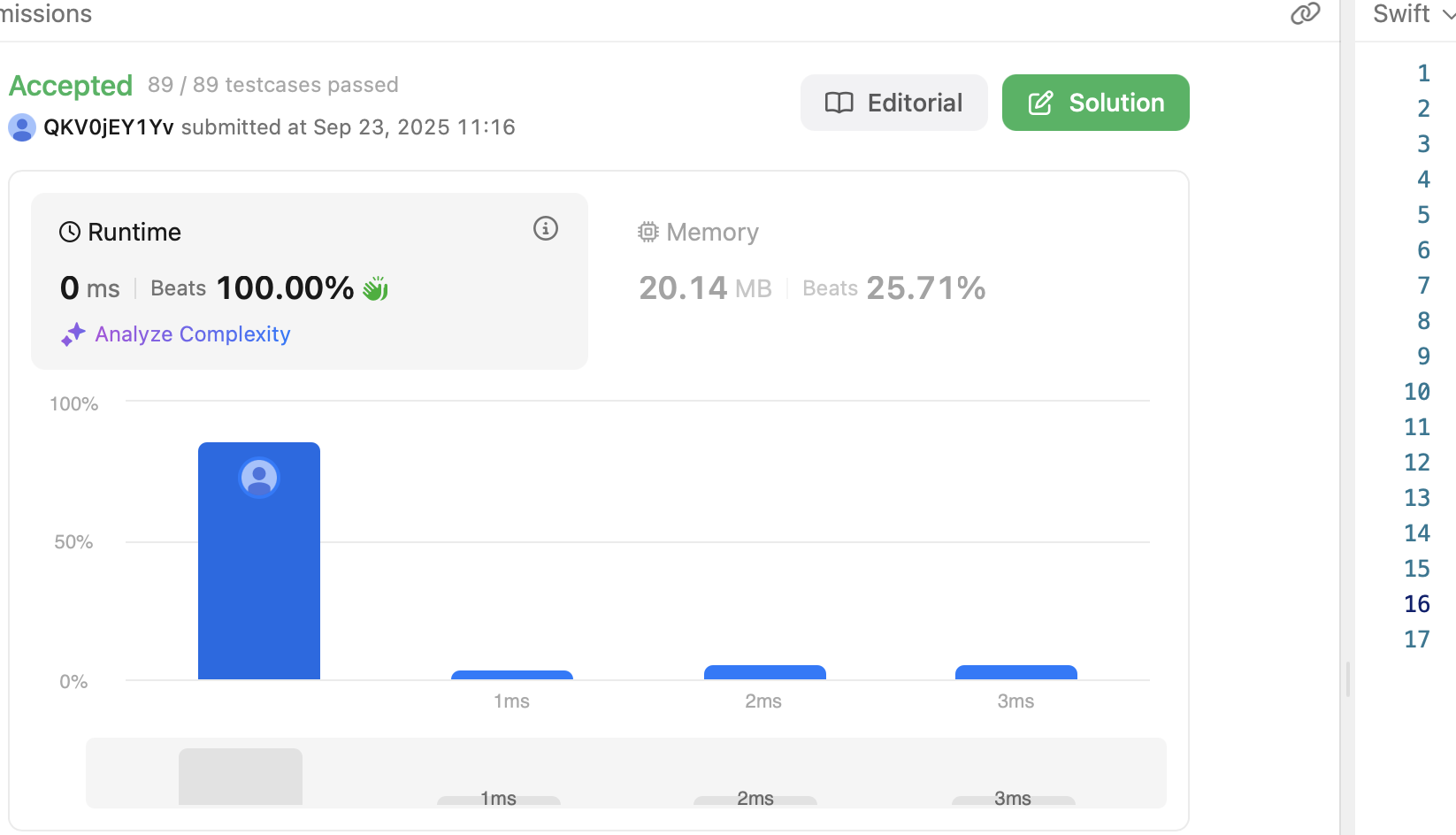Click the green Solution button
The height and width of the screenshot is (835, 1456).
1095,103
